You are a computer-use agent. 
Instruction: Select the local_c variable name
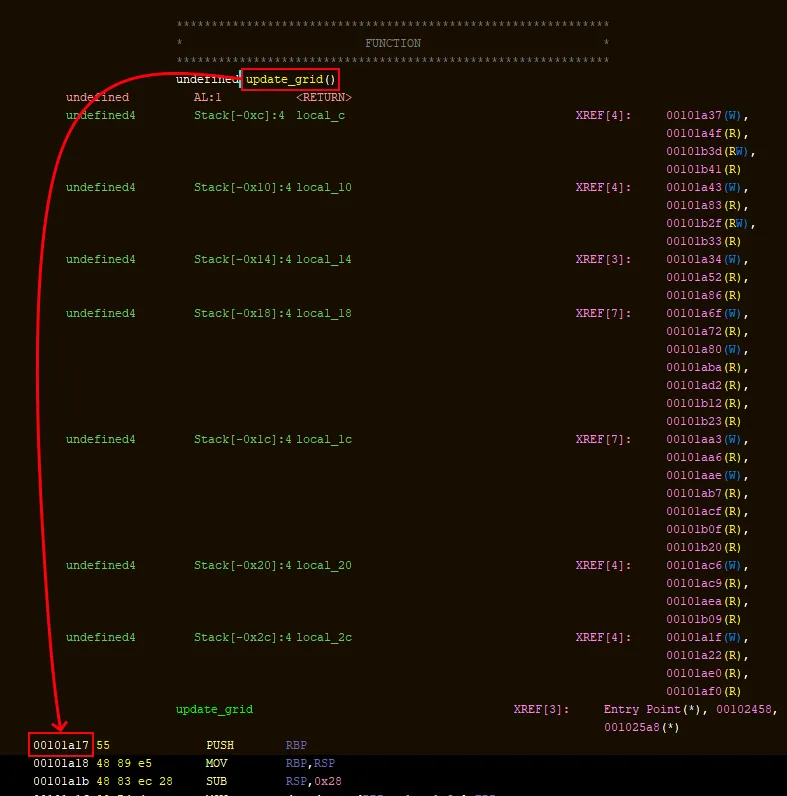point(320,115)
